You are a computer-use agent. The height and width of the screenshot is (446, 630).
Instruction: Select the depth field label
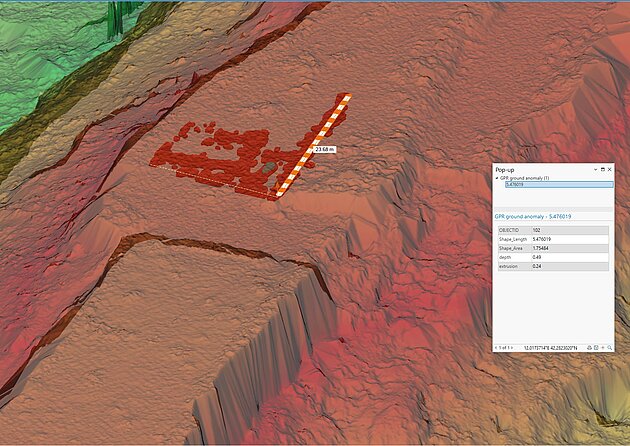tap(505, 258)
